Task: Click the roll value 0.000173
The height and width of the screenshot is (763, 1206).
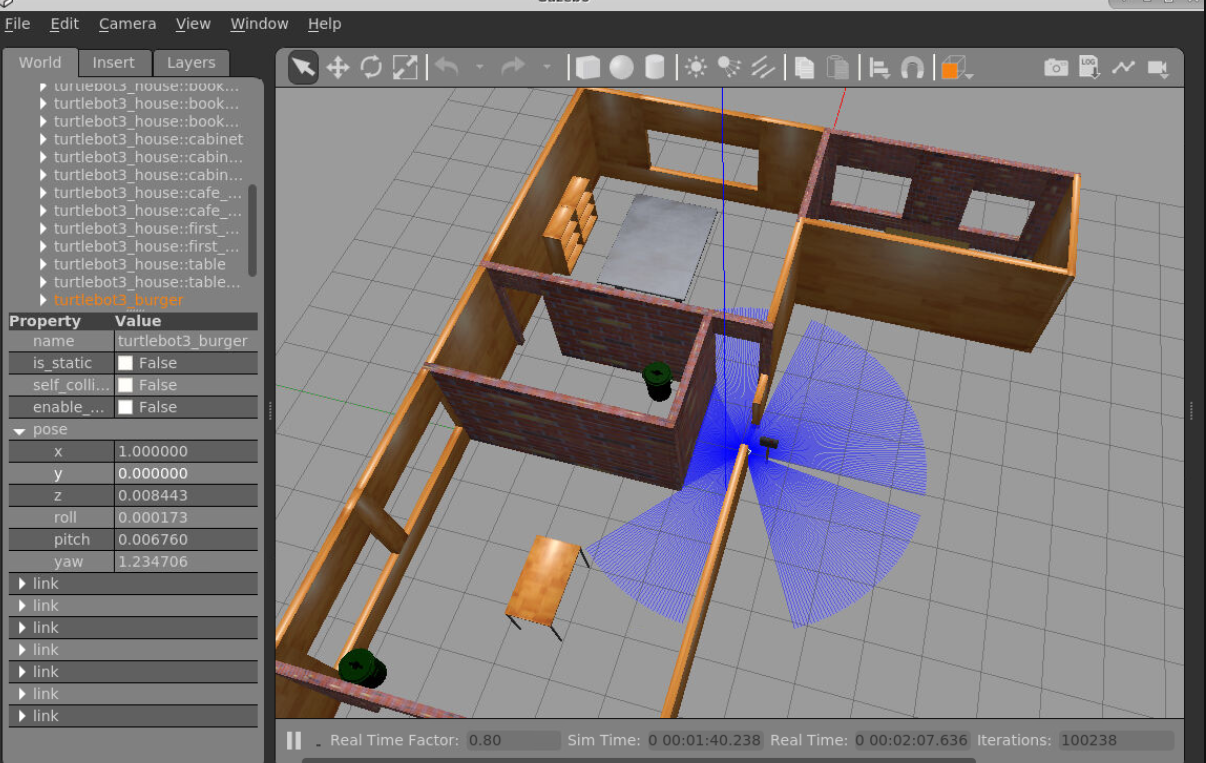Action: pyautogui.click(x=186, y=517)
